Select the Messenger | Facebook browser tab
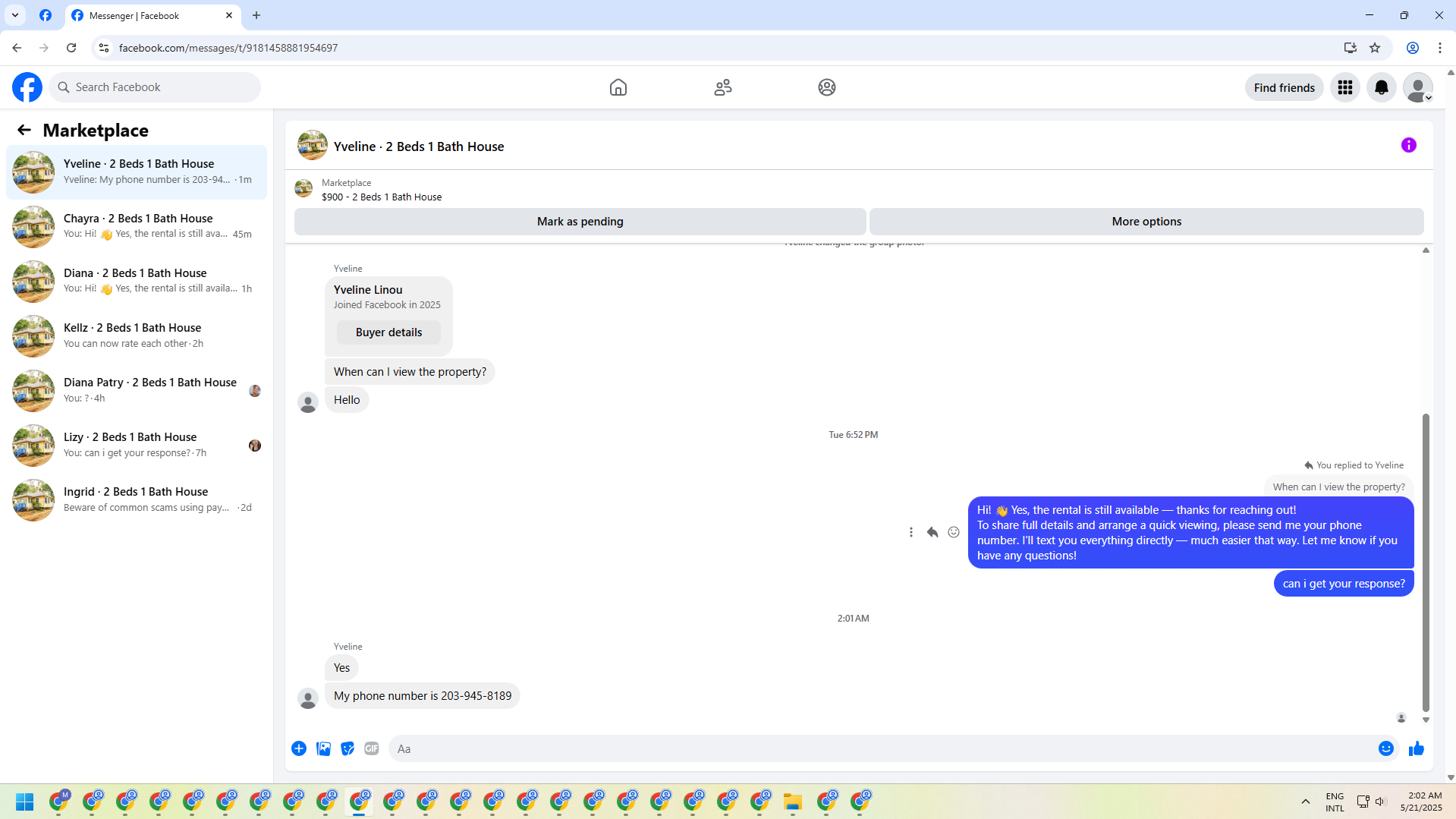1456x819 pixels. (153, 15)
